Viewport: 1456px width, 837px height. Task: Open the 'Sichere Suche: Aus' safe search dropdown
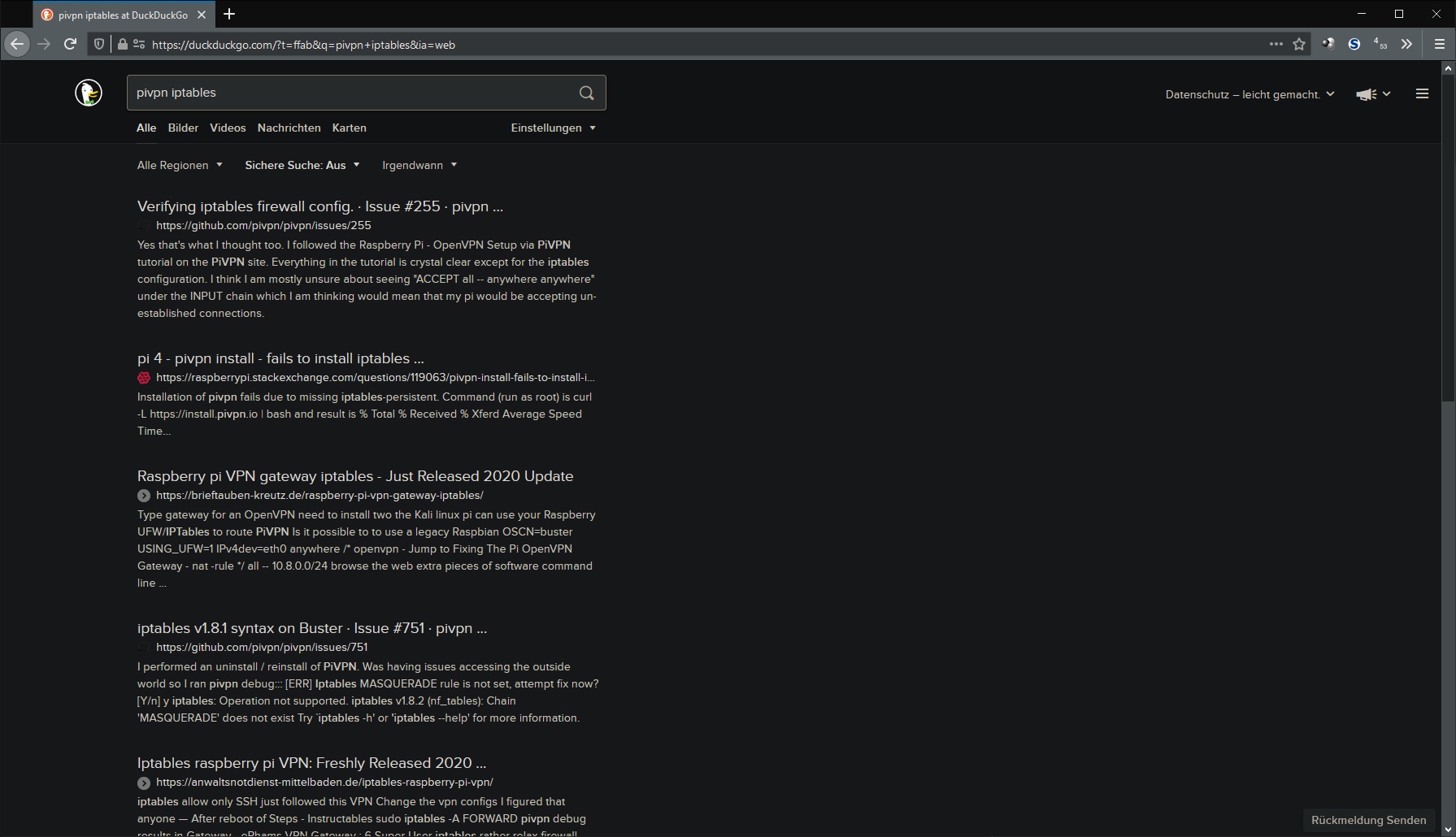(302, 165)
